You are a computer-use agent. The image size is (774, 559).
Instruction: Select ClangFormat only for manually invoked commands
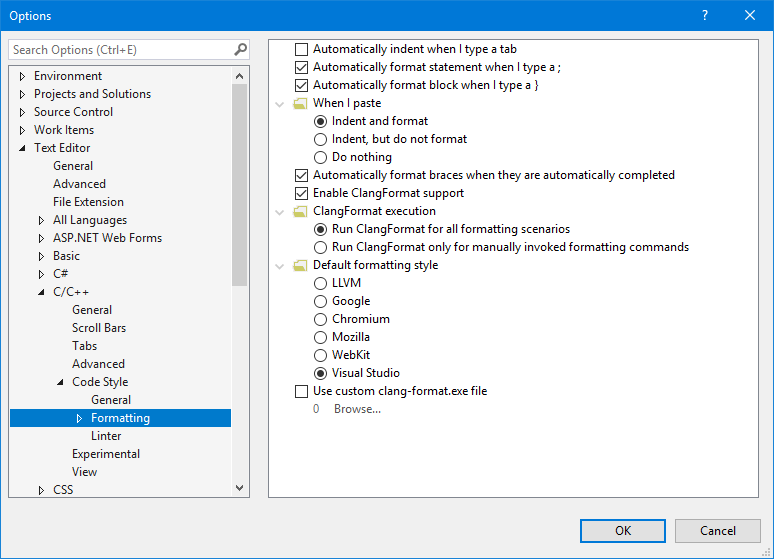[x=321, y=247]
